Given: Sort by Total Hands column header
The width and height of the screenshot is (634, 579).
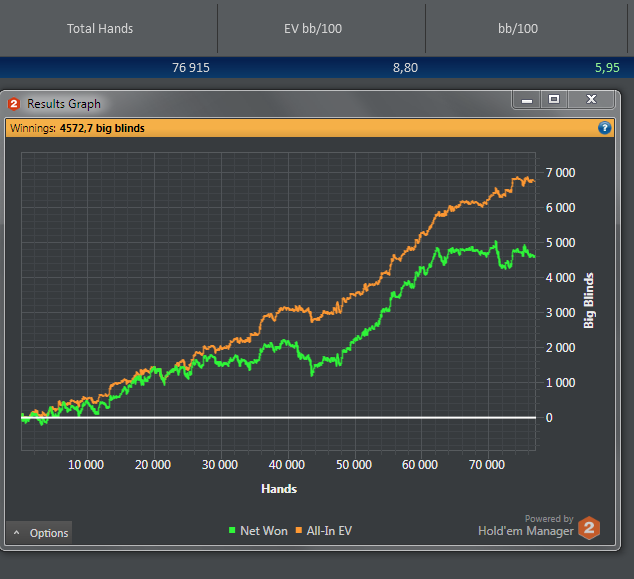Looking at the screenshot, I should click(x=100, y=28).
